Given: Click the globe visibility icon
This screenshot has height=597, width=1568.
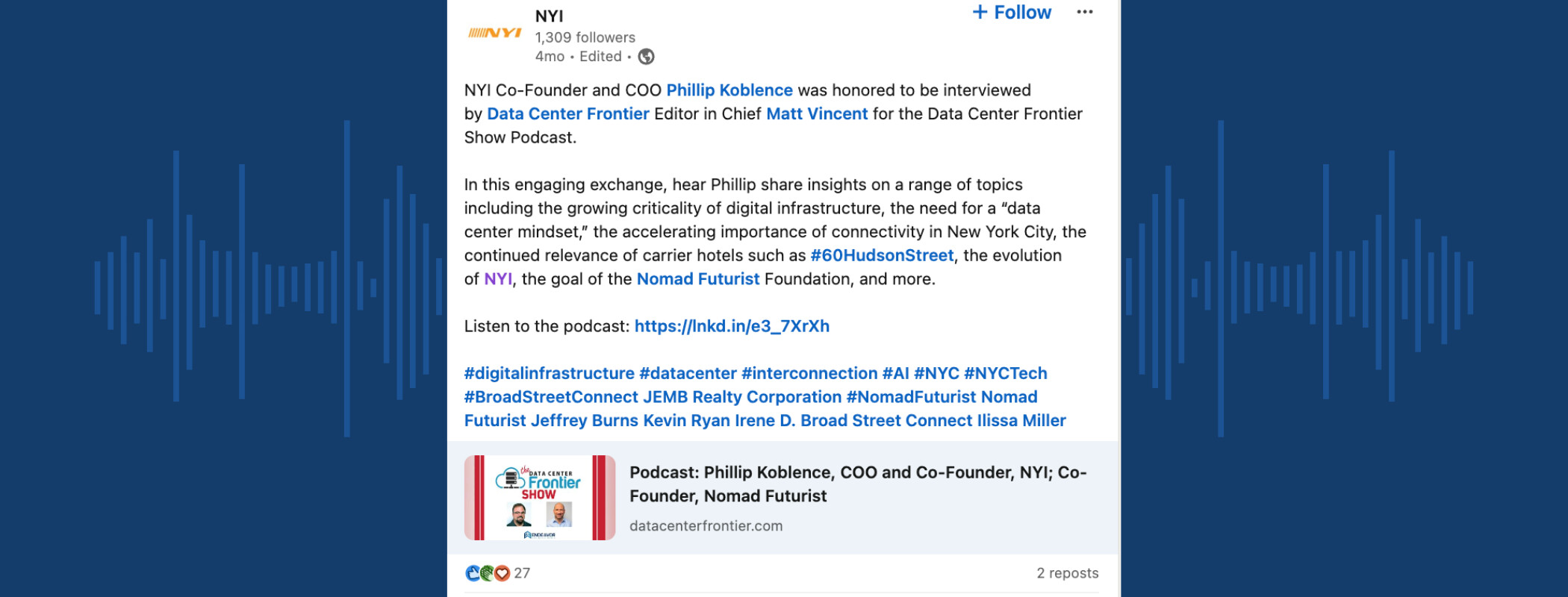Looking at the screenshot, I should pyautogui.click(x=647, y=57).
